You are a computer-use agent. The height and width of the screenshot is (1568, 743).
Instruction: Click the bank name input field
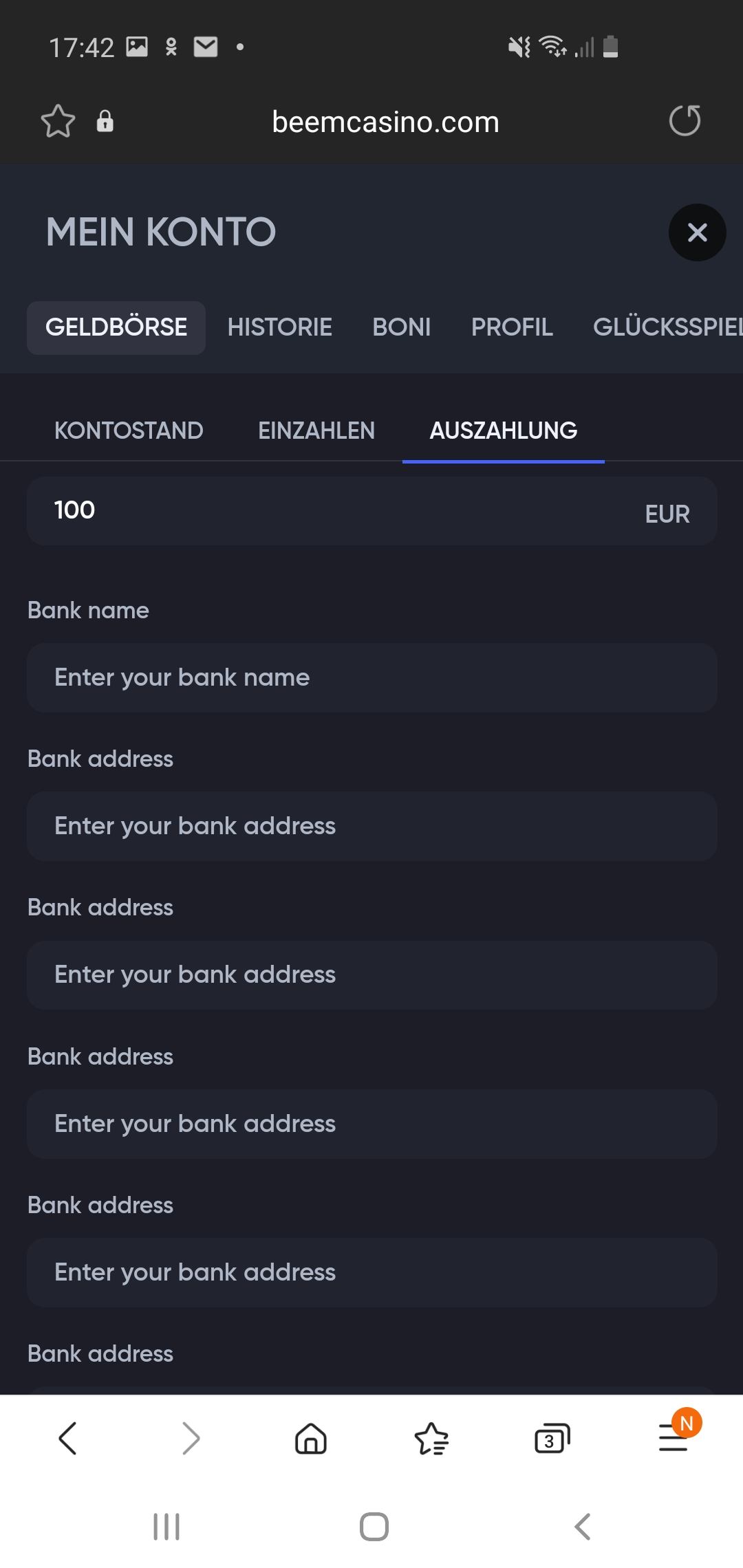tap(371, 678)
